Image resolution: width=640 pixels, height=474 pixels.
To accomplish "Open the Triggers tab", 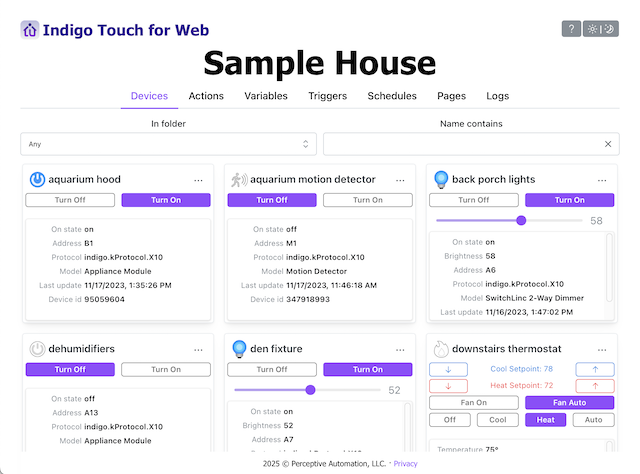I will pos(328,96).
